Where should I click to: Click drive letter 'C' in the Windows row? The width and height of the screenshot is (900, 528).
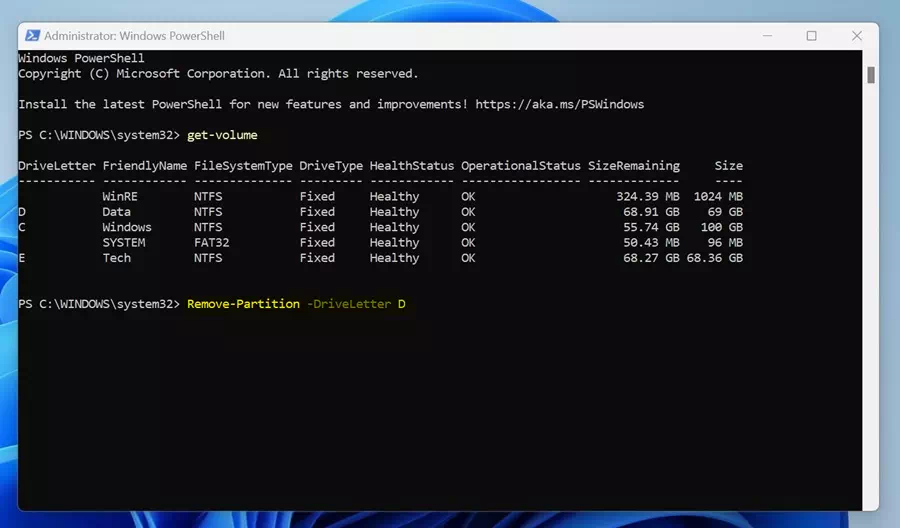coord(22,227)
